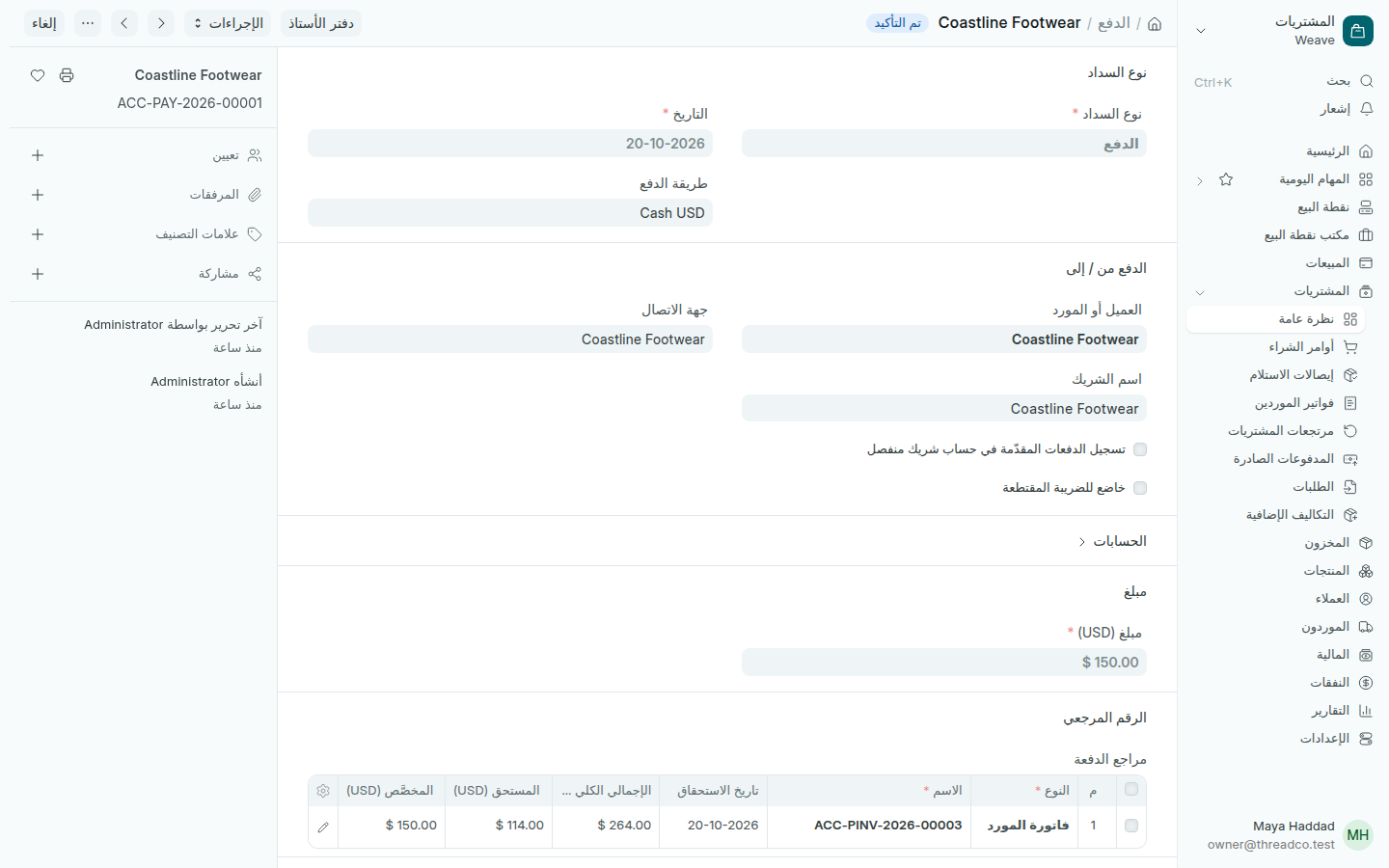This screenshot has height=868, width=1389.
Task: Click plus icon next to مشاركة
Action: tap(38, 274)
